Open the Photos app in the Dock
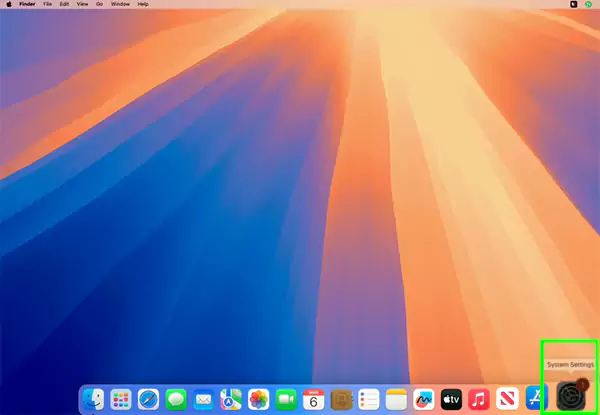The image size is (600, 415). click(259, 399)
